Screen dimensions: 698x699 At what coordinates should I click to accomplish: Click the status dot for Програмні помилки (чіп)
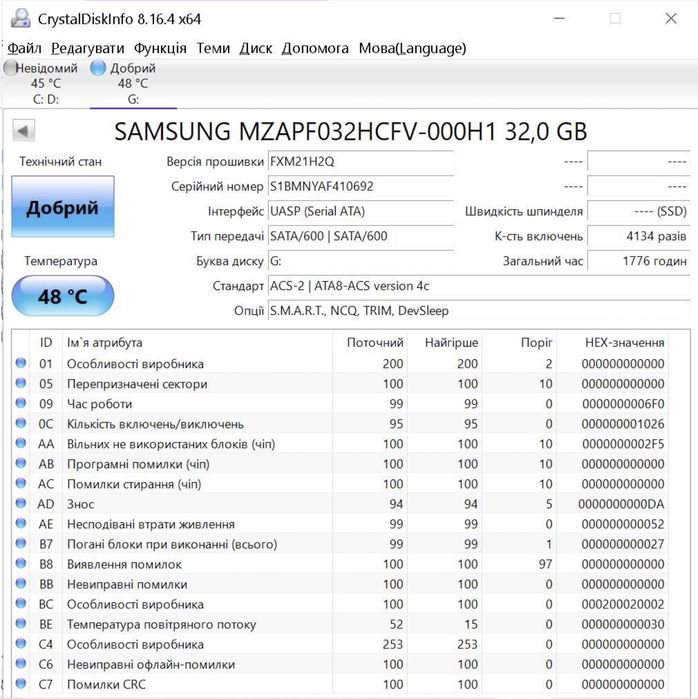point(21,463)
